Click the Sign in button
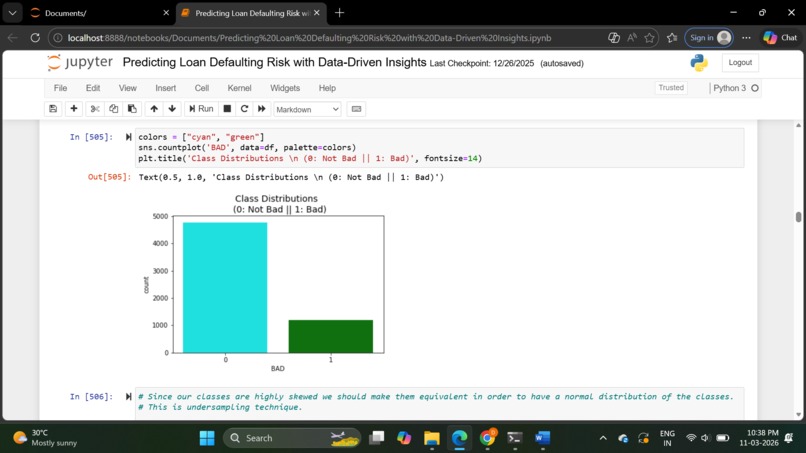The height and width of the screenshot is (453, 806). 709,38
